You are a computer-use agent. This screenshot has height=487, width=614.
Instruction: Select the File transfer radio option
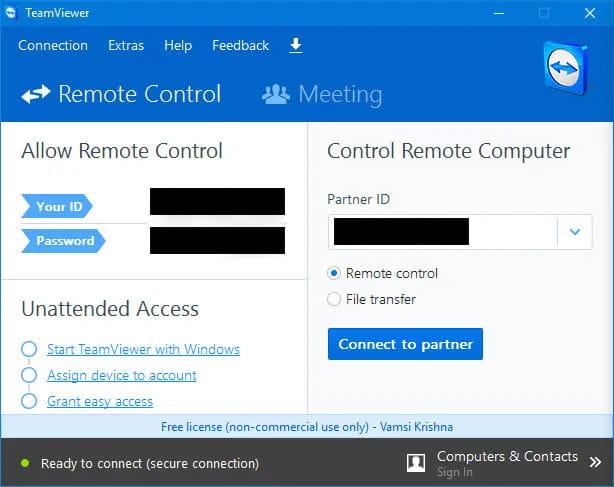tap(334, 299)
